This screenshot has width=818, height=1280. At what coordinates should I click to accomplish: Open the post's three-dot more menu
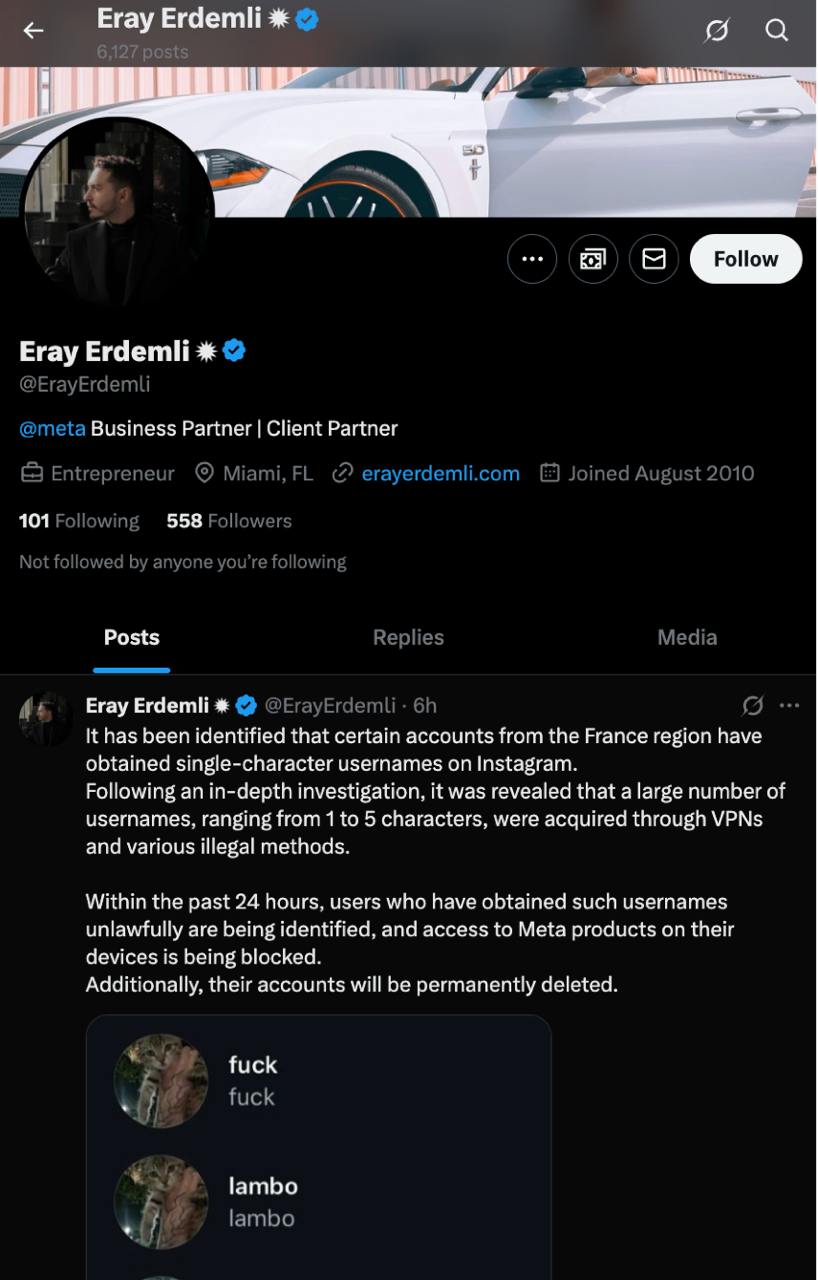[x=789, y=706]
